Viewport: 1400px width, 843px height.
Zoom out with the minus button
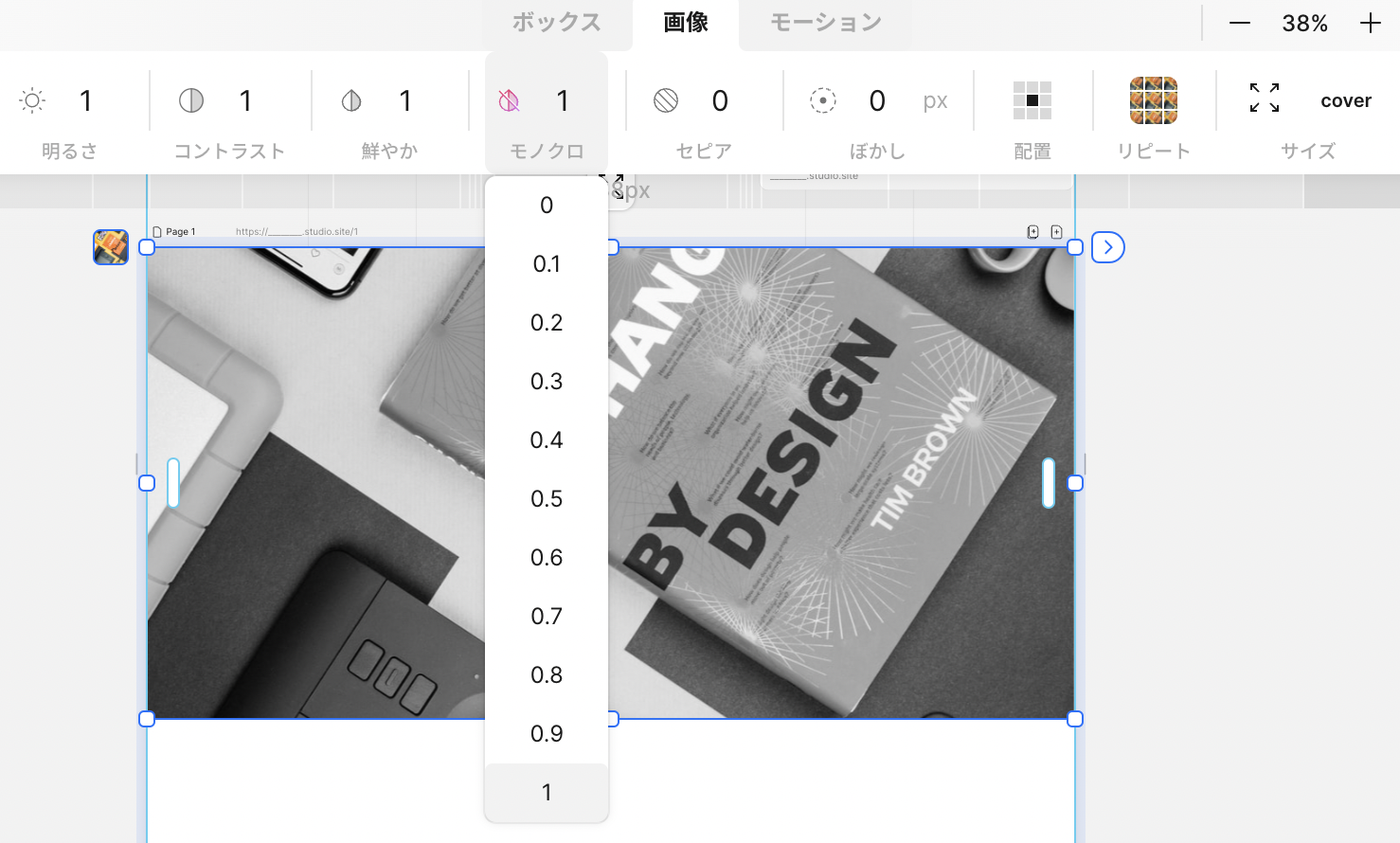coord(1240,23)
